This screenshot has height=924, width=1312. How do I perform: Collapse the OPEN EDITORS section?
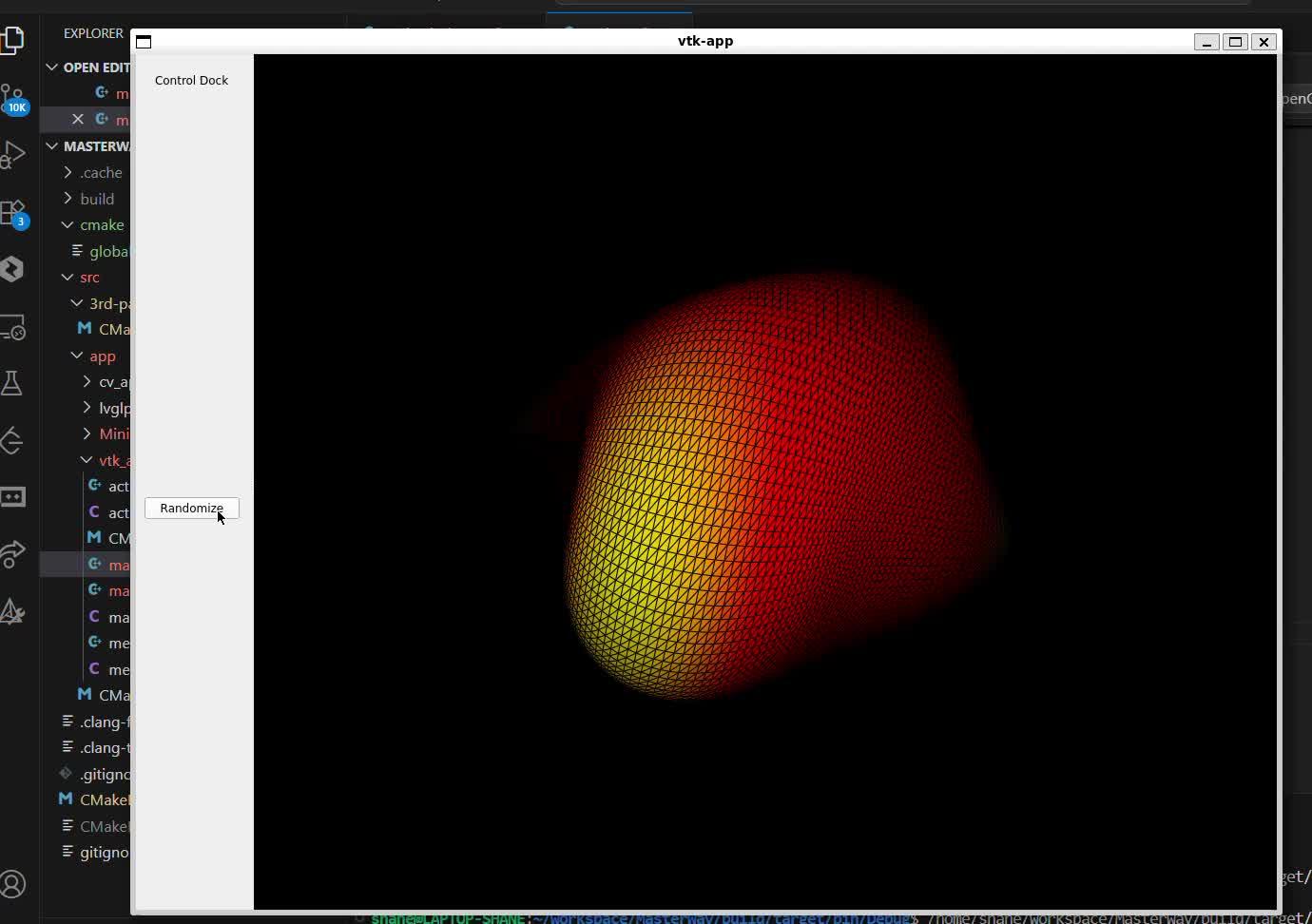click(52, 67)
